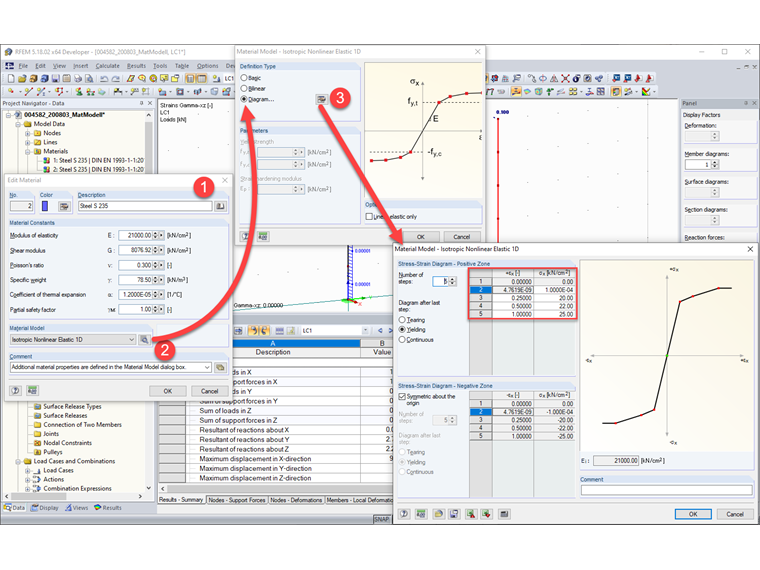The width and height of the screenshot is (760, 570).
Task: Click the Excel export icon in stress-strain dialog
Action: tap(471, 514)
